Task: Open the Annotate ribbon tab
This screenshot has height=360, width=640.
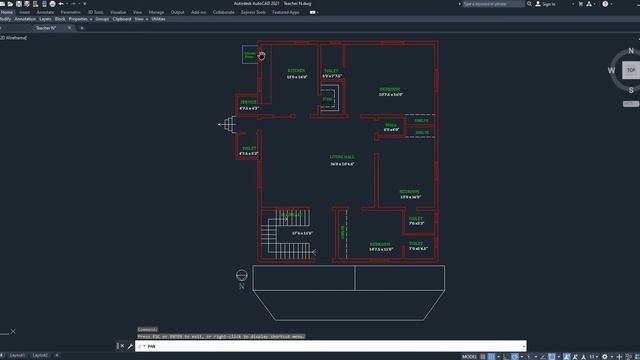Action: [x=45, y=12]
